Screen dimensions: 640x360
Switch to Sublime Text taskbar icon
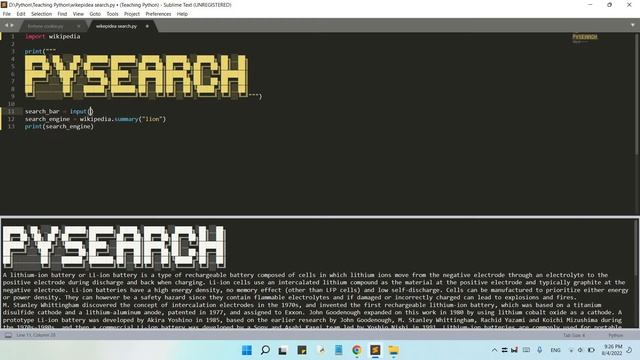(x=375, y=350)
